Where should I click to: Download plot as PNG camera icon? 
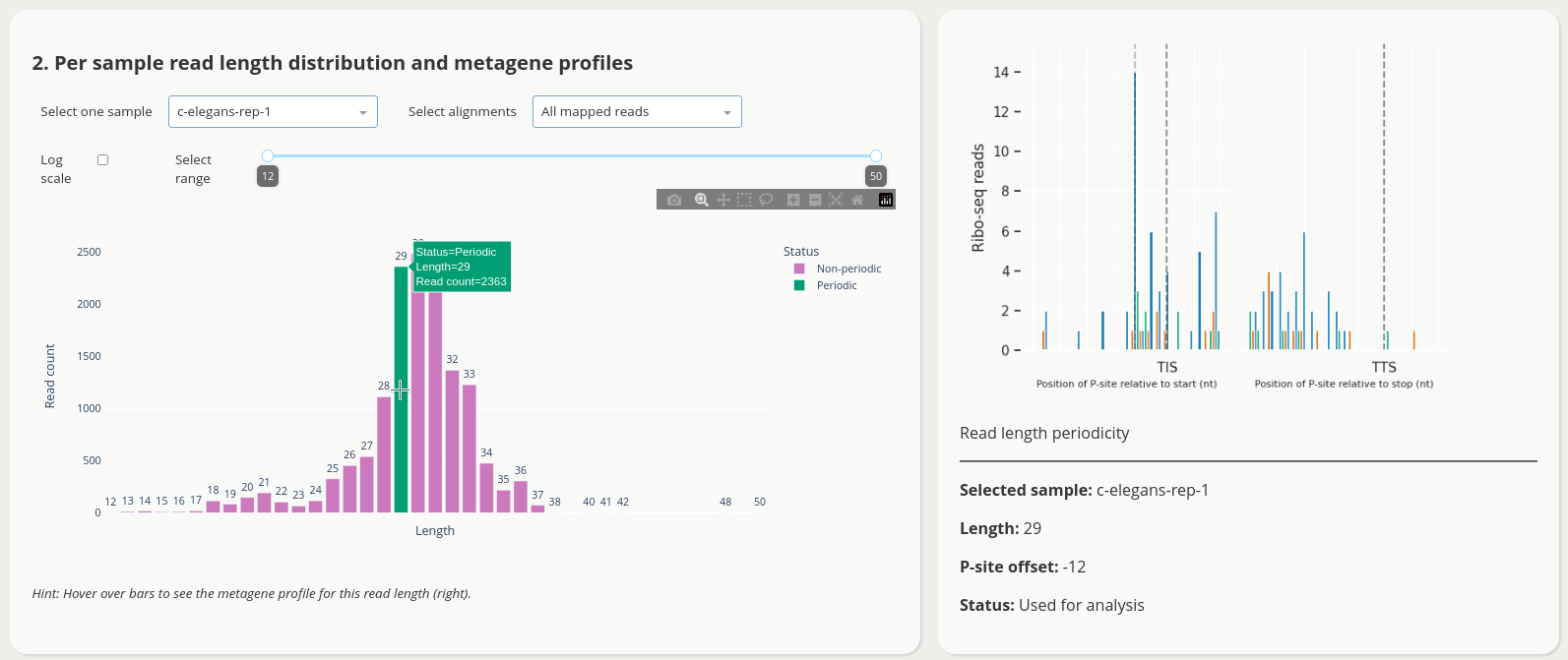[674, 200]
